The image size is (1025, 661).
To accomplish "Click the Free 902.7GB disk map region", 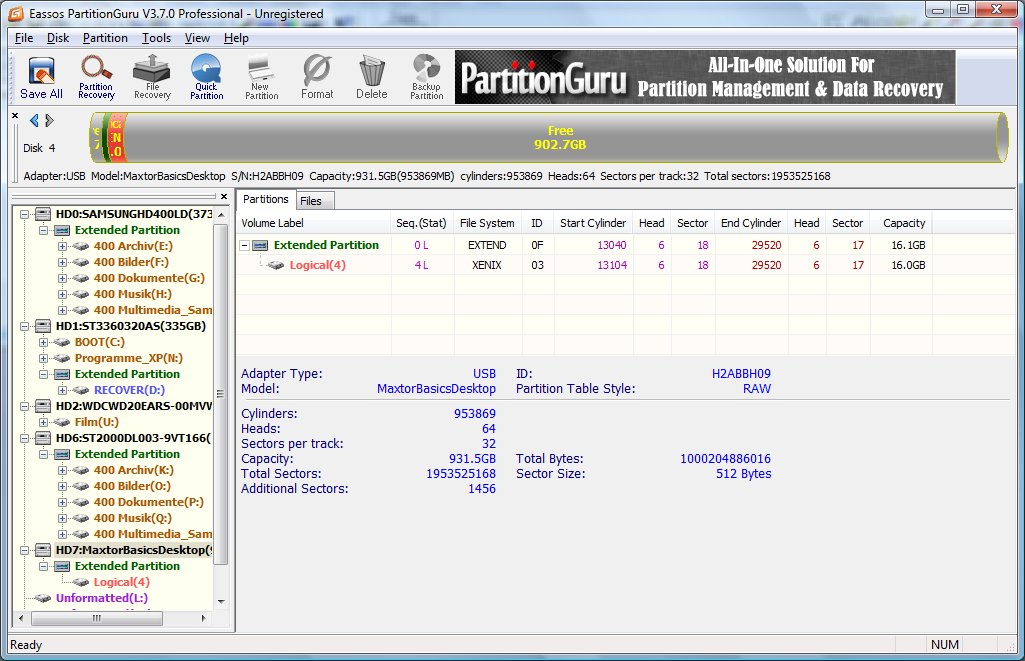I will coord(560,137).
